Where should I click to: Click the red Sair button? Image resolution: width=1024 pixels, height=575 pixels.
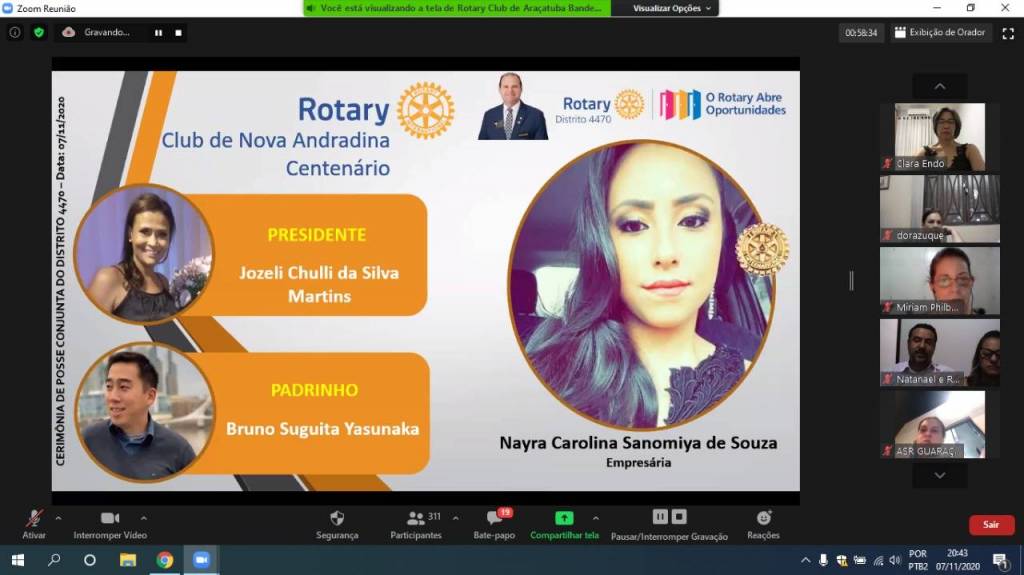990,524
